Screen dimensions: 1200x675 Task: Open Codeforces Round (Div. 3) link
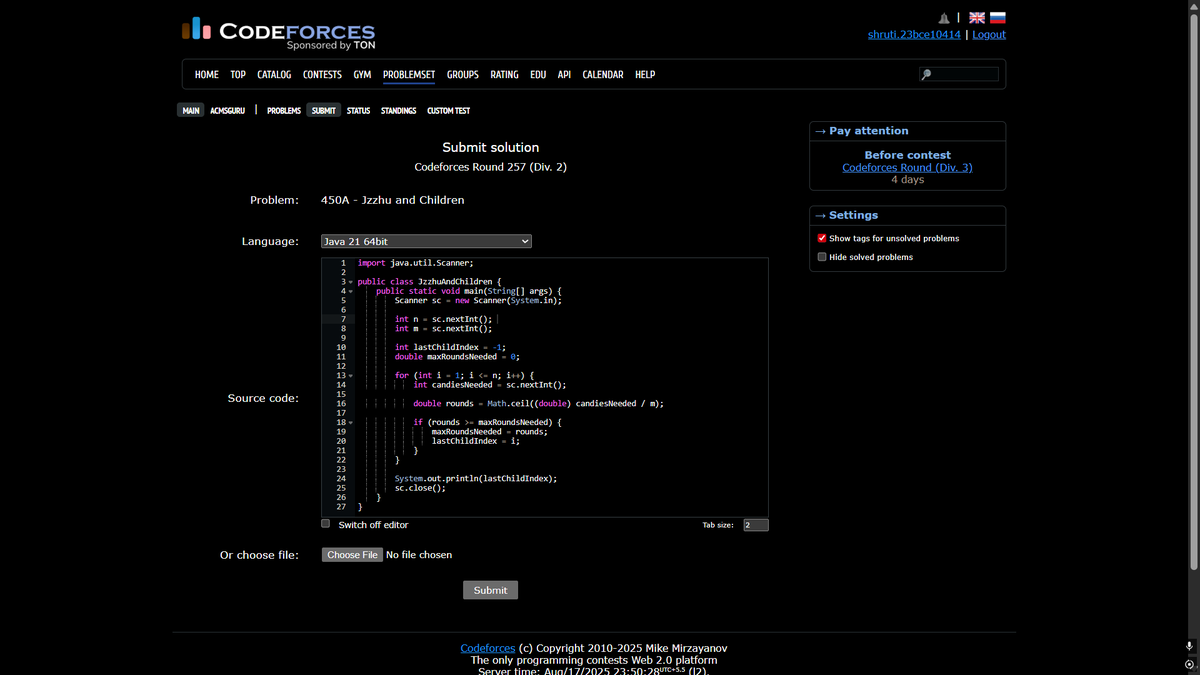[907, 168]
